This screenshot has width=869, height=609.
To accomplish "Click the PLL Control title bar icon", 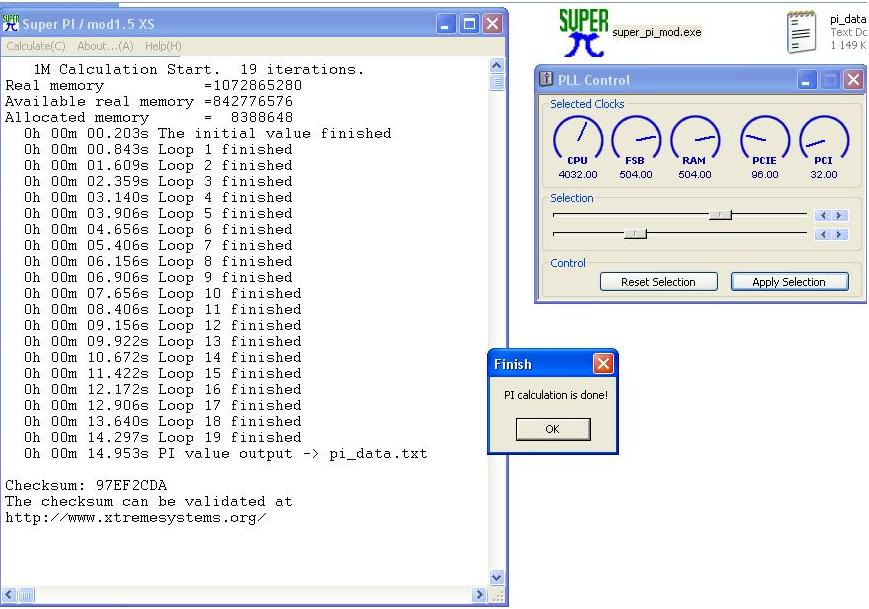I will (546, 79).
